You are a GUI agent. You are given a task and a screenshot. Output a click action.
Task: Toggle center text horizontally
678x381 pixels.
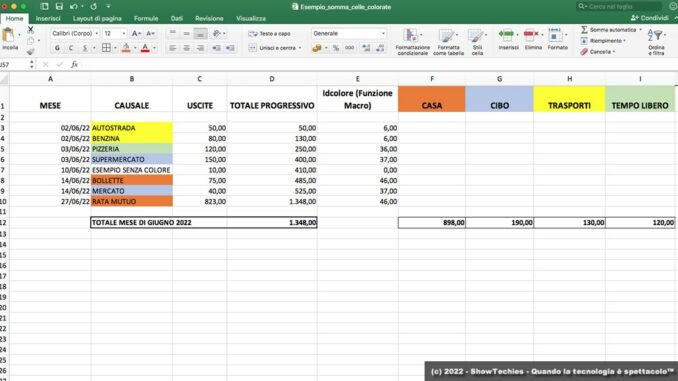pyautogui.click(x=186, y=48)
